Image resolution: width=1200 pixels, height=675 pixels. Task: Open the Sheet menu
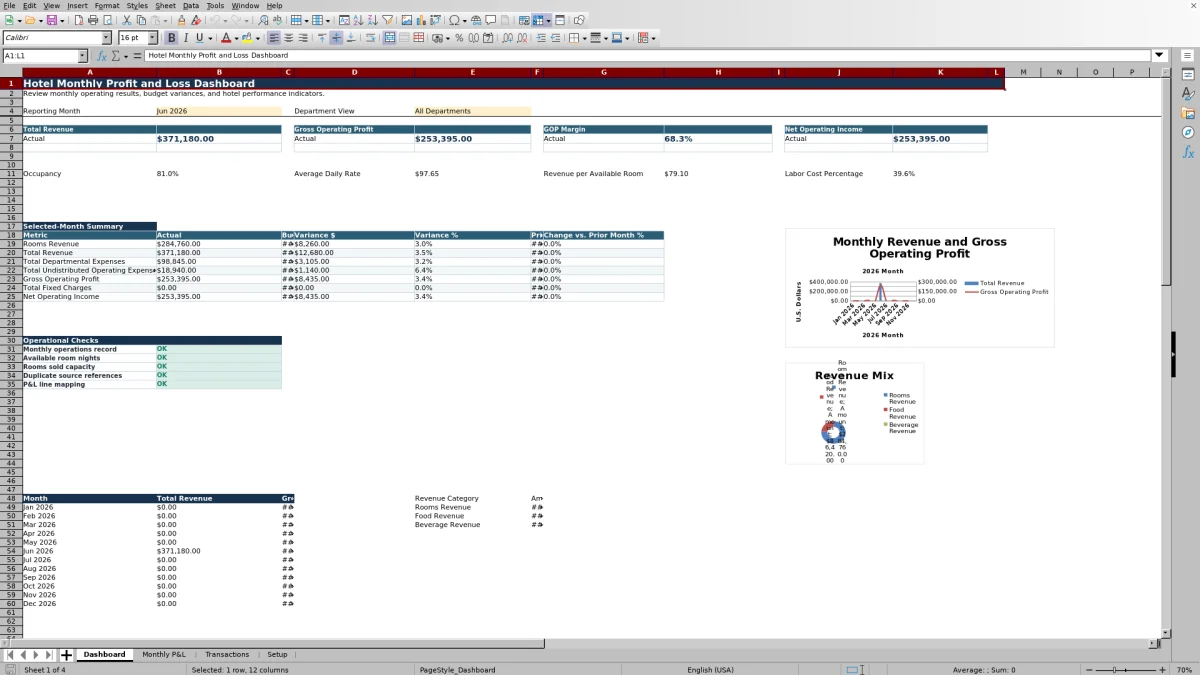[x=165, y=5]
